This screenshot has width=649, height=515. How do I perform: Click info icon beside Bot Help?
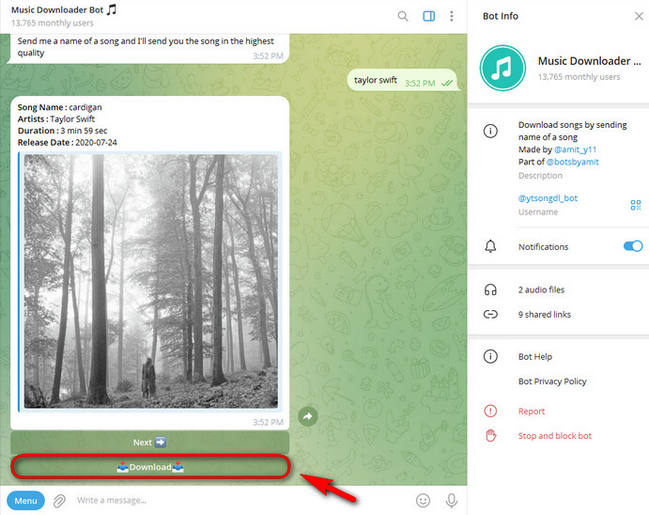490,356
